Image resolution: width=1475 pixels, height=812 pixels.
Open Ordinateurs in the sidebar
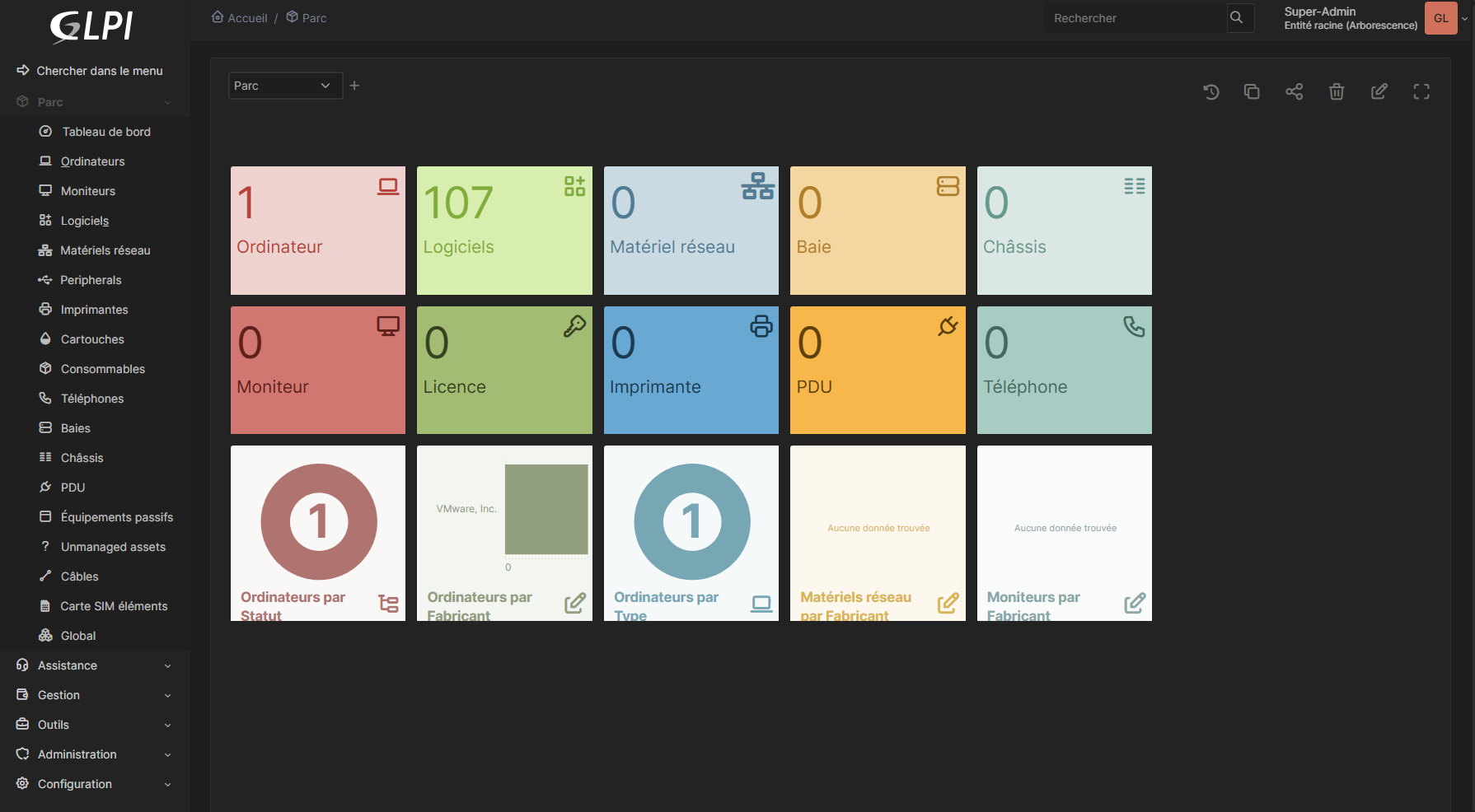point(92,161)
